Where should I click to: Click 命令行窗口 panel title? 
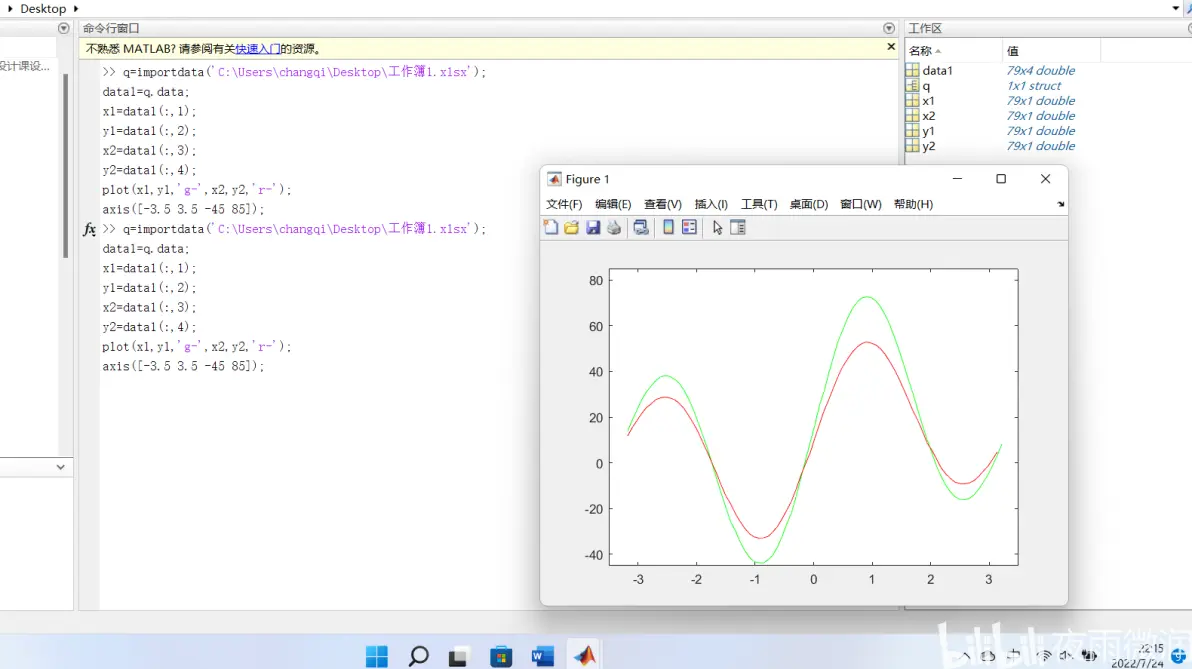pyautogui.click(x=111, y=28)
